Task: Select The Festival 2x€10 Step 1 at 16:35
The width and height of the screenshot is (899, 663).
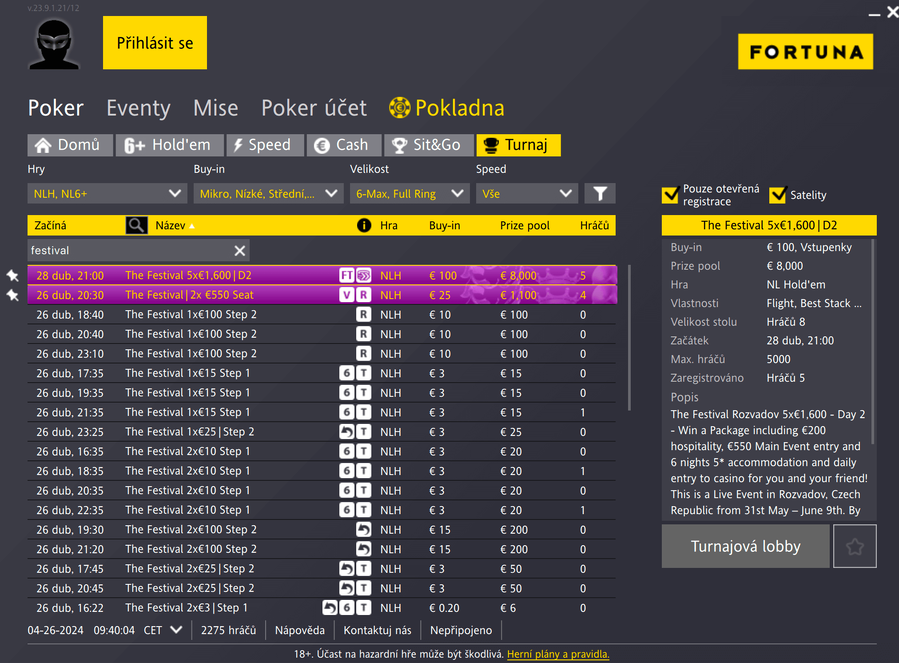Action: tap(322, 451)
